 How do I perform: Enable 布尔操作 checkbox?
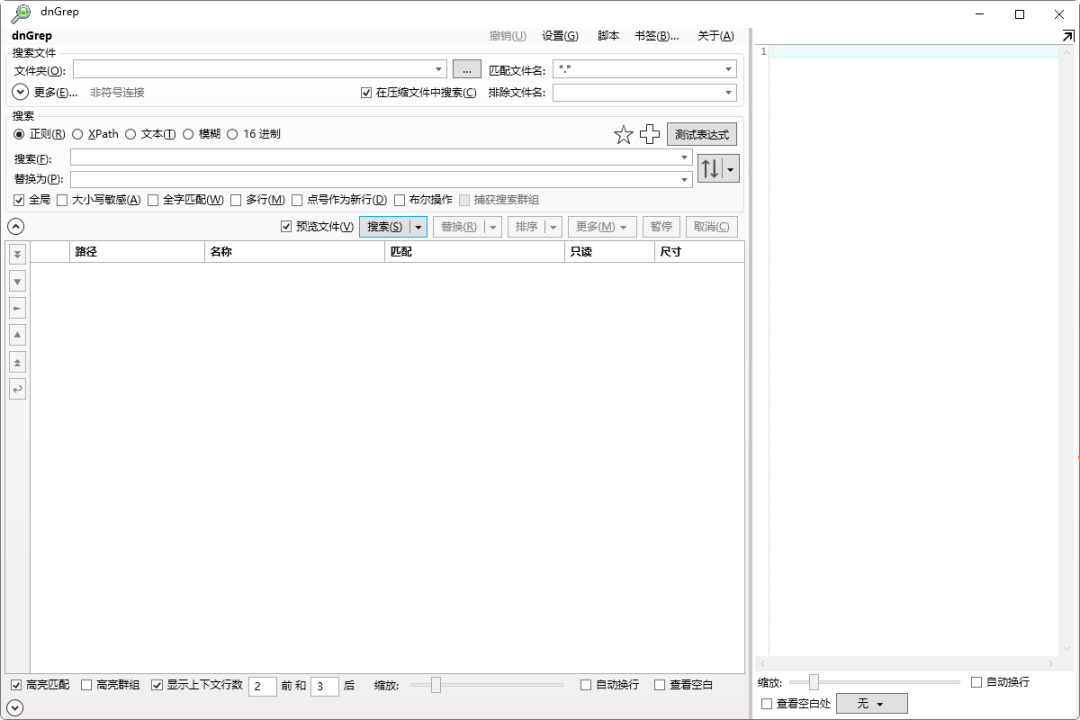[399, 200]
